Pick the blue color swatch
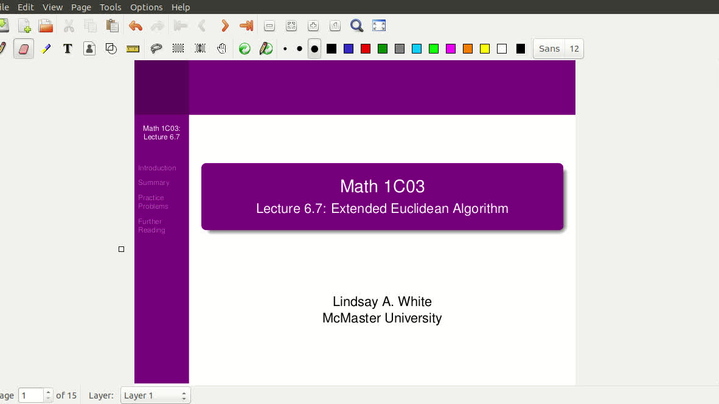Viewport: 719px width, 404px height. tap(348, 49)
